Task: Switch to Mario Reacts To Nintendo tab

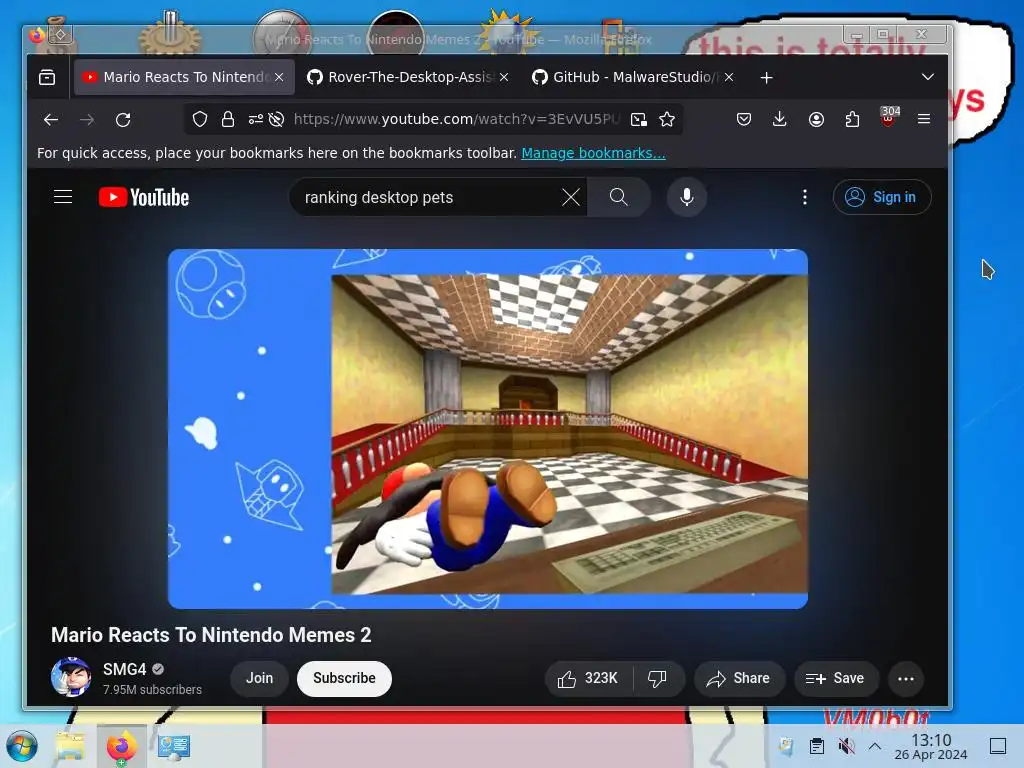Action: [185, 77]
